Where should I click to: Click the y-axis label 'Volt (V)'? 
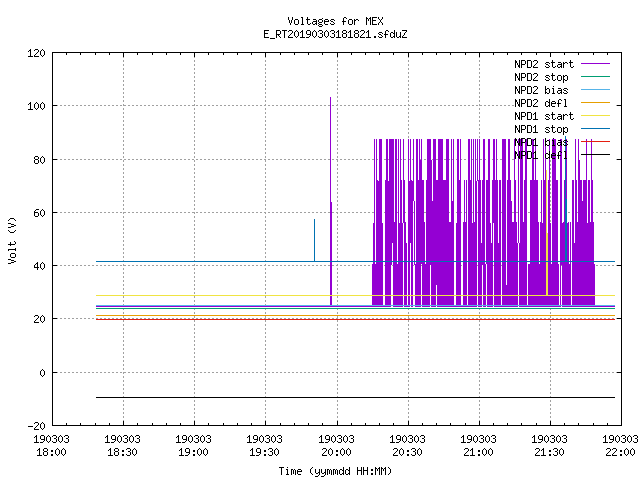coord(12,240)
